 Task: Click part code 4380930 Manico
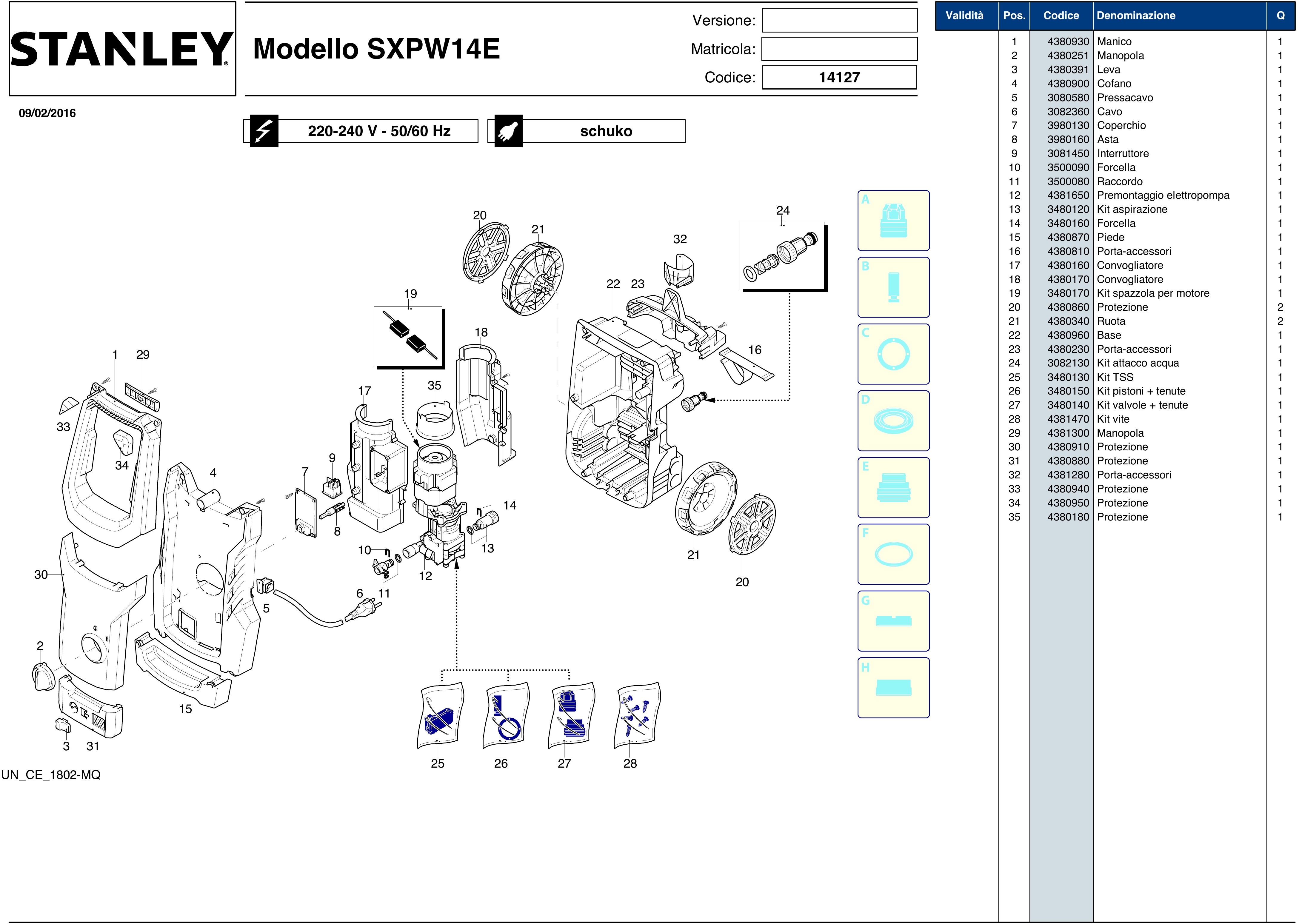pyautogui.click(x=1067, y=41)
